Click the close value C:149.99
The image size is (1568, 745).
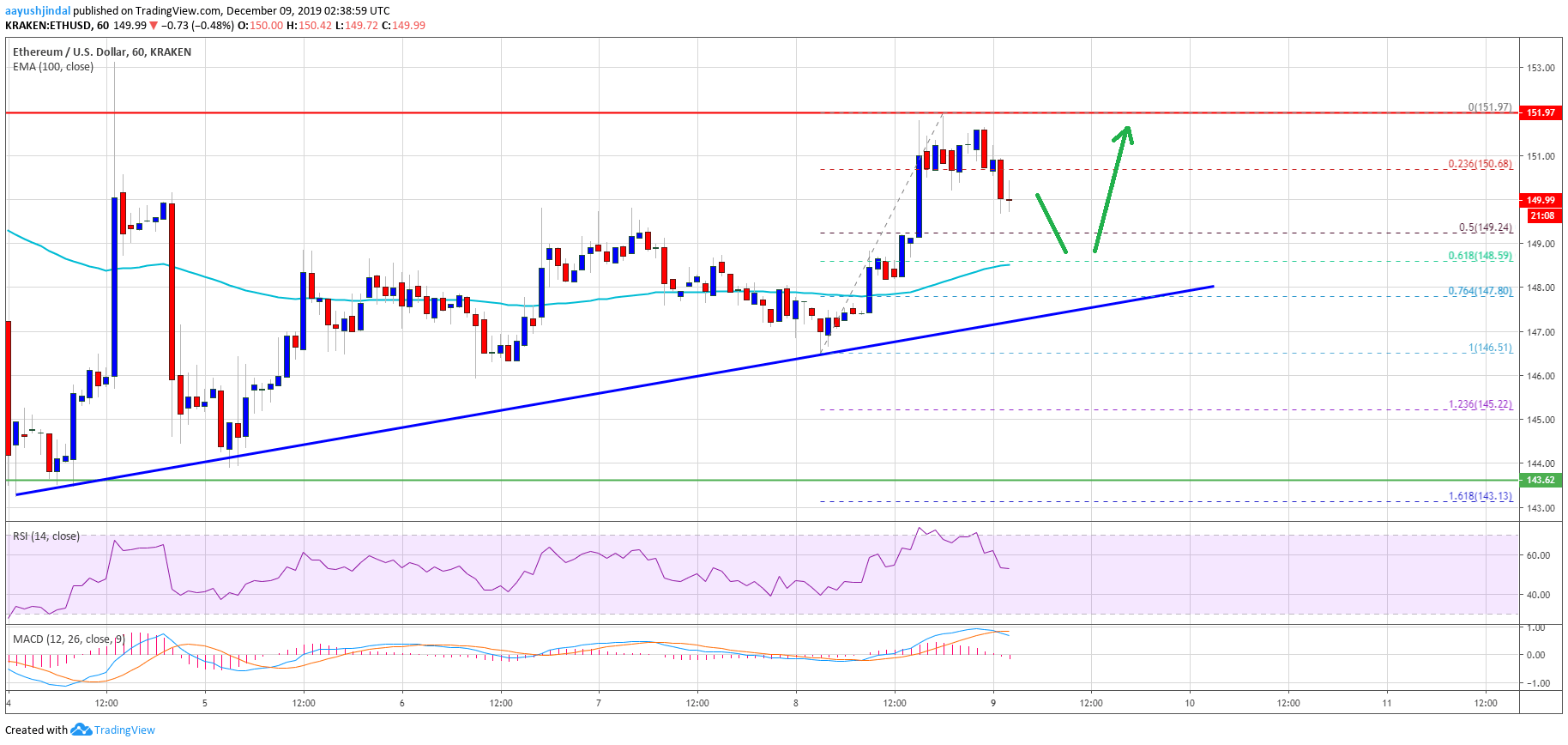coord(403,25)
